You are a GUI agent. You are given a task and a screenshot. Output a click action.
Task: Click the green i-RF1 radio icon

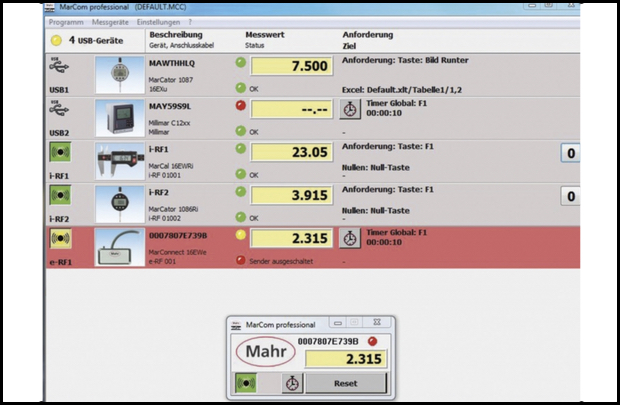(x=60, y=152)
